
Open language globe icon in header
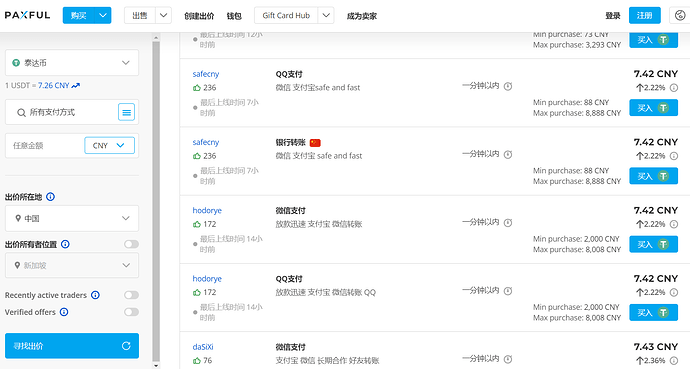pos(679,15)
